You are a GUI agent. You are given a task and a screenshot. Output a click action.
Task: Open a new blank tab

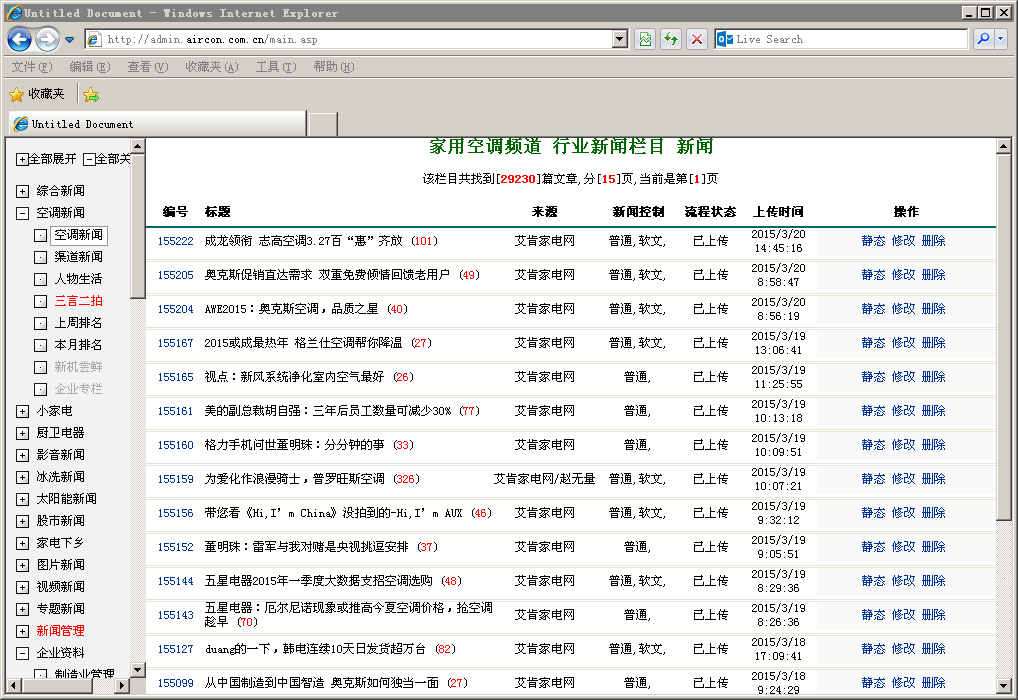coord(323,125)
